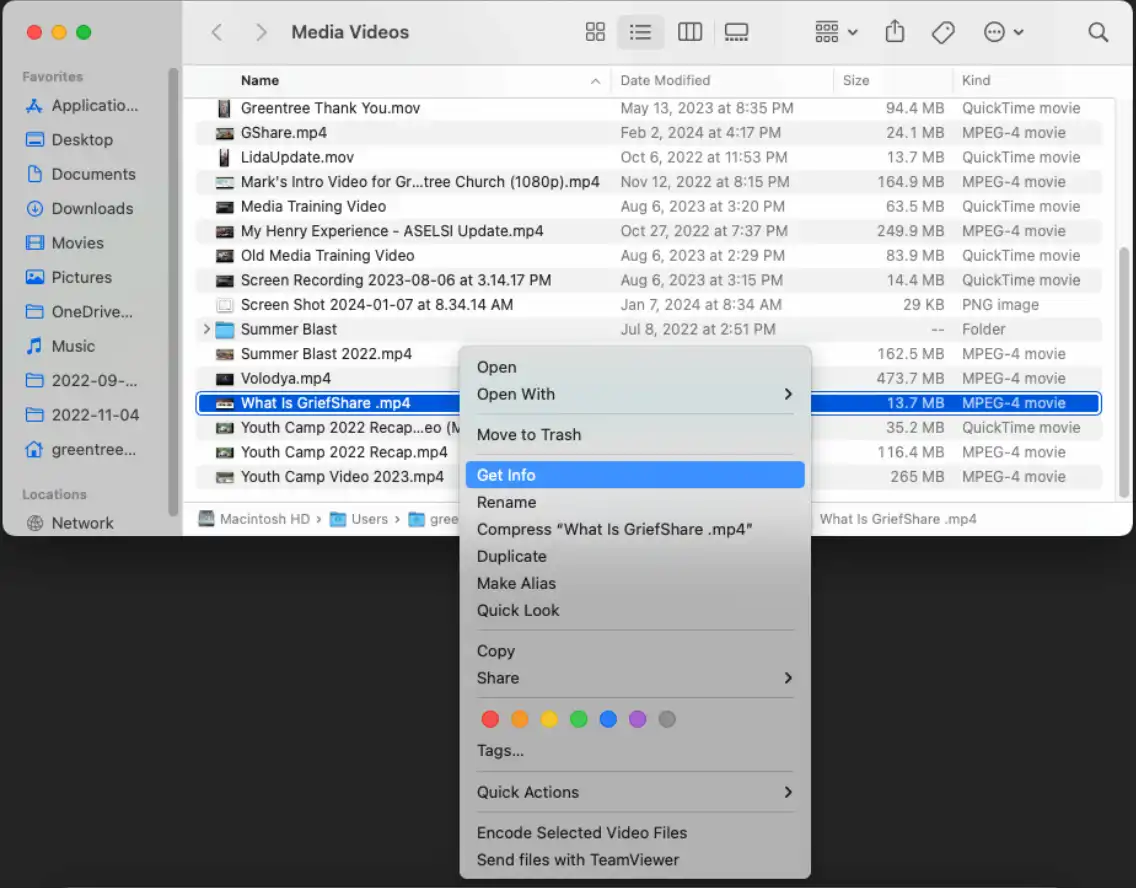
Task: Open the More actions ellipsis dropdown
Action: (1003, 32)
